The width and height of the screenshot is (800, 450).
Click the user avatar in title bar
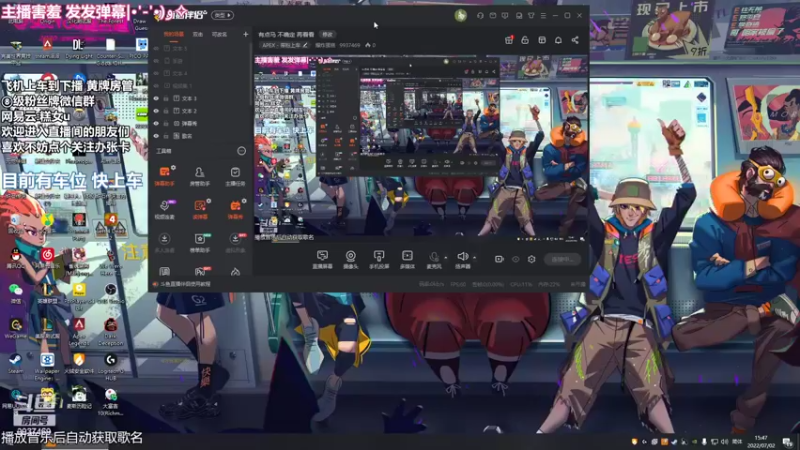coord(461,15)
